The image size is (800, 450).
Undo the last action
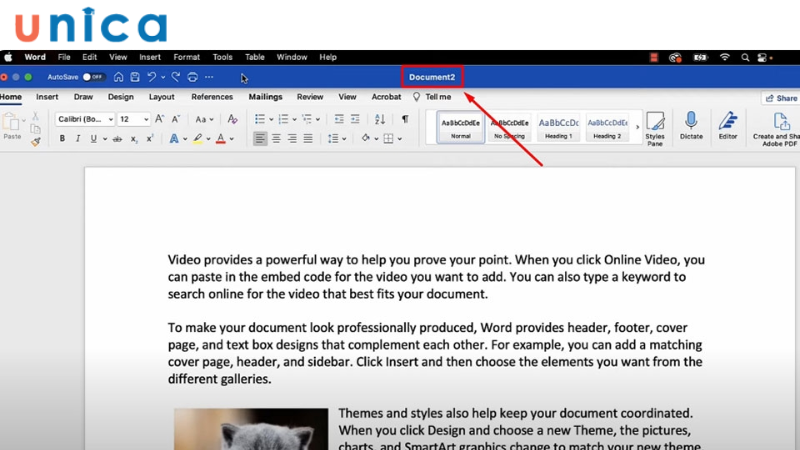152,77
